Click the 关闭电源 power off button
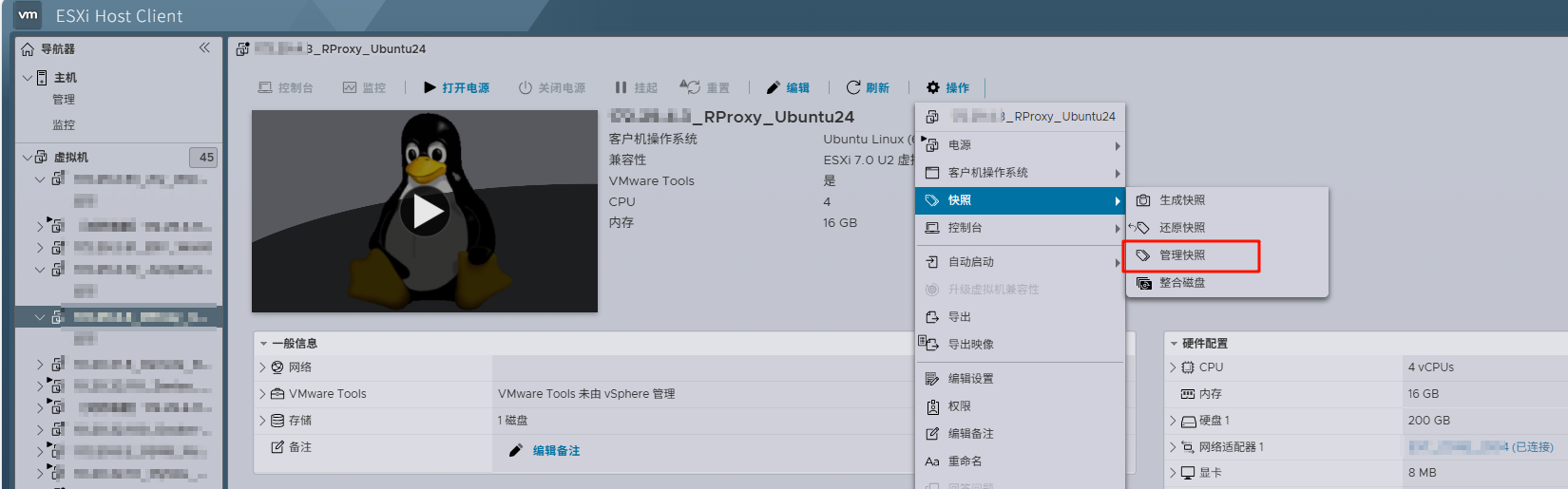The image size is (1568, 489). pyautogui.click(x=551, y=87)
